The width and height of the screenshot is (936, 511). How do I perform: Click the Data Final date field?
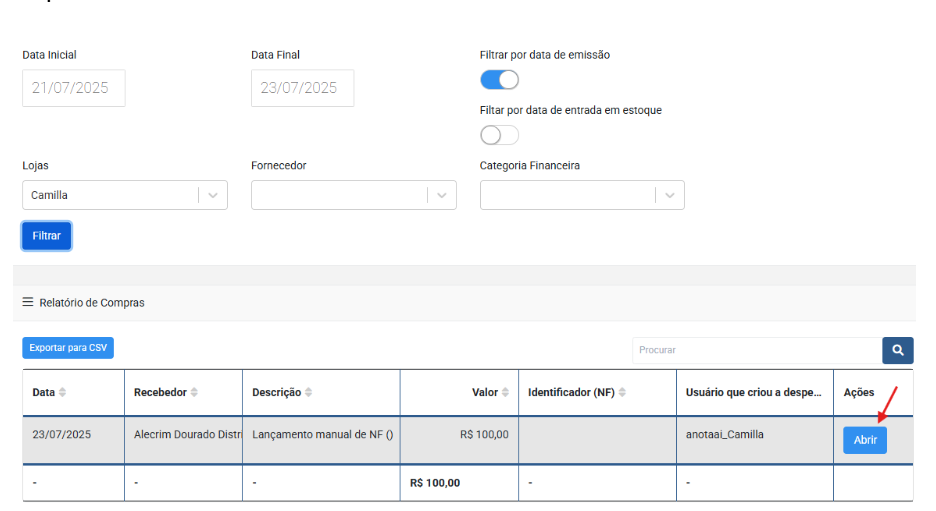pyautogui.click(x=302, y=88)
